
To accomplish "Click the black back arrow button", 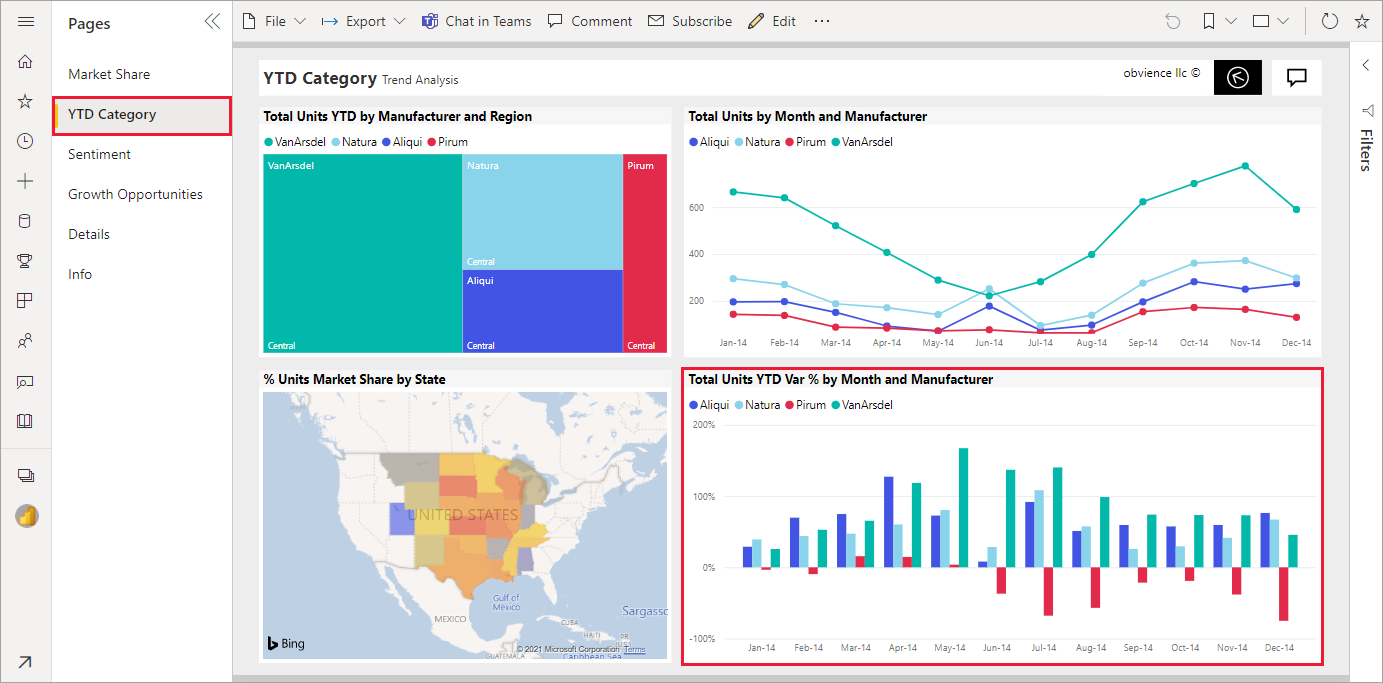I will click(x=1238, y=77).
